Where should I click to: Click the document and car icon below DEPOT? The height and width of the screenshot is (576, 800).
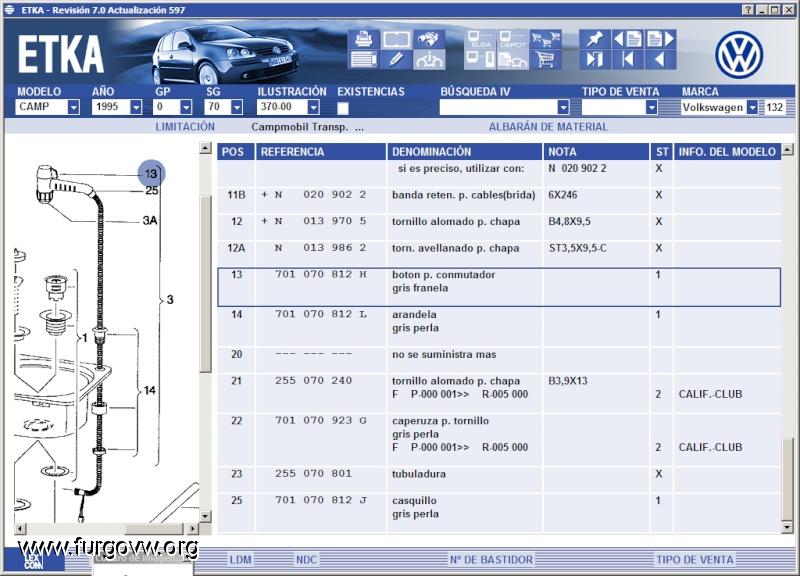coord(512,60)
